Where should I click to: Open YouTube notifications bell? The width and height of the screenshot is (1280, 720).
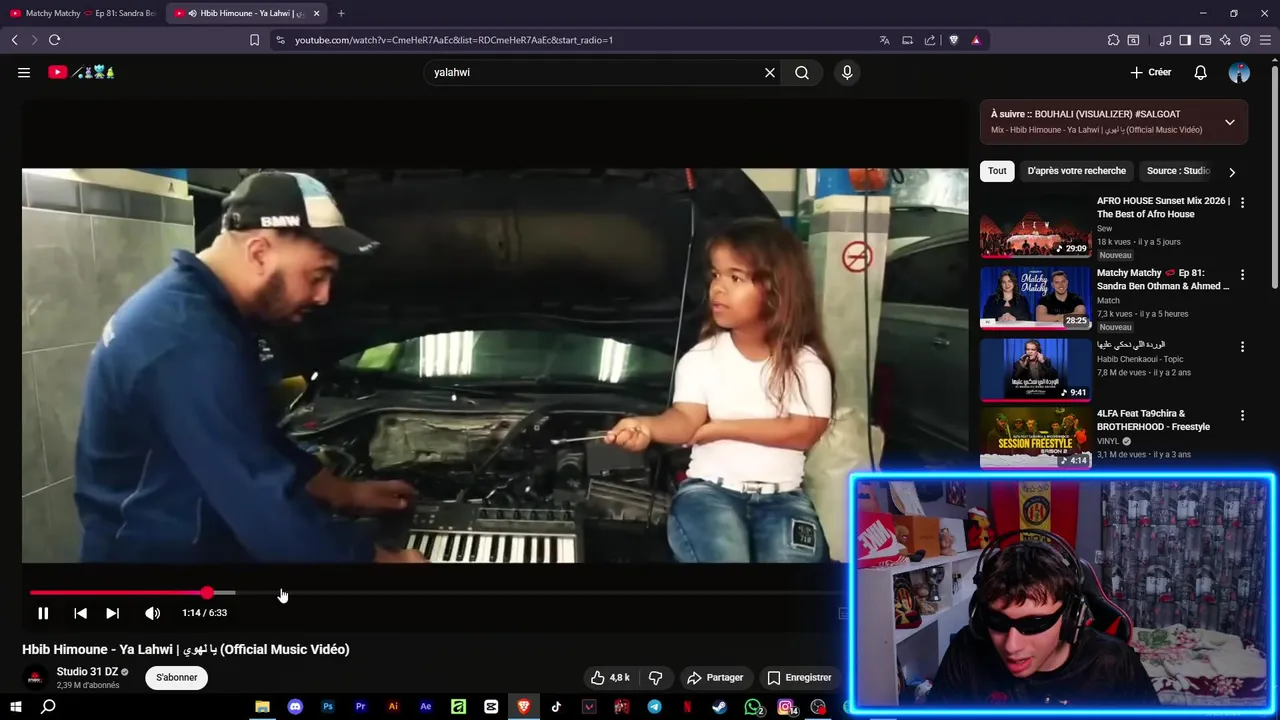1200,72
